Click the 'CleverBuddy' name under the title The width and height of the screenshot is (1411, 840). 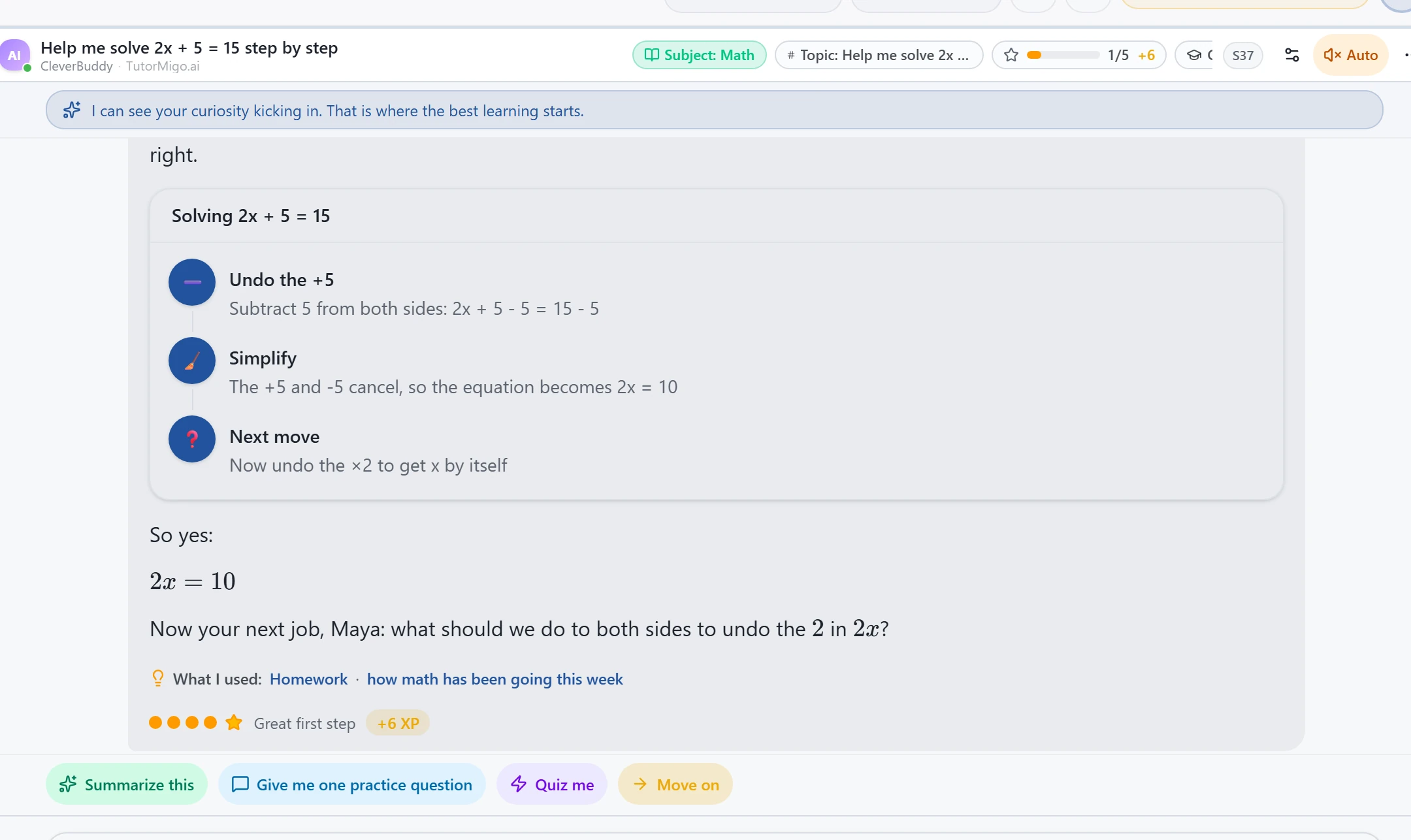click(76, 66)
